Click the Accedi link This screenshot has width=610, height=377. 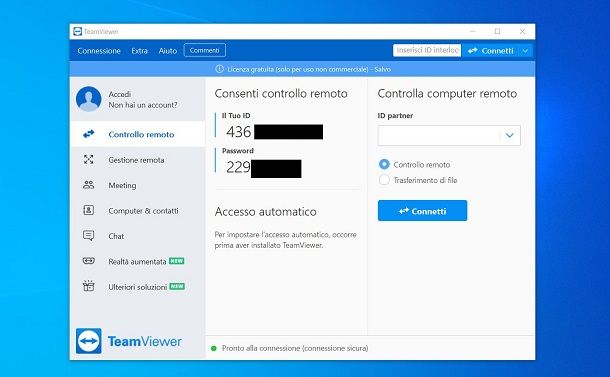(x=120, y=94)
